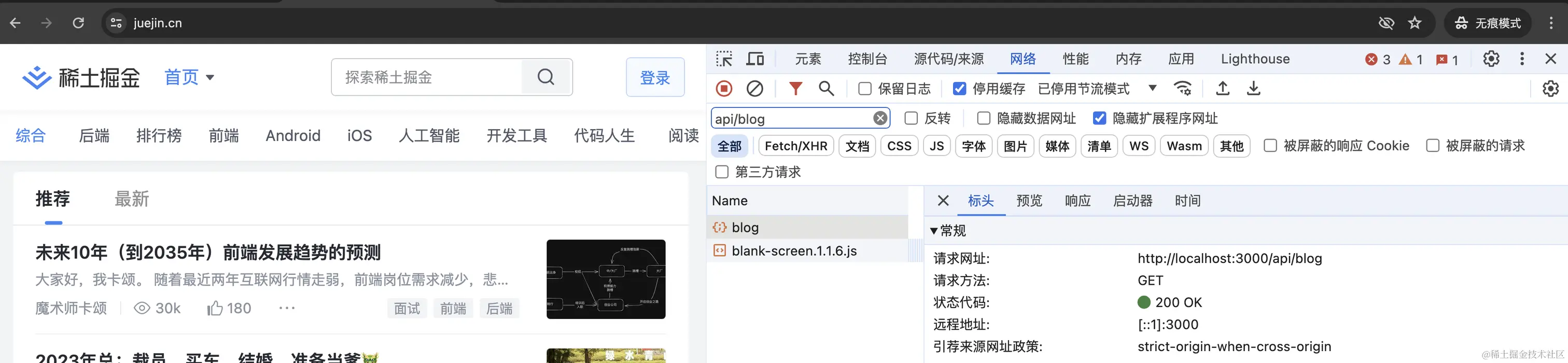The height and width of the screenshot is (363, 1568).
Task: Filter requests by WS type
Action: tap(1139, 146)
